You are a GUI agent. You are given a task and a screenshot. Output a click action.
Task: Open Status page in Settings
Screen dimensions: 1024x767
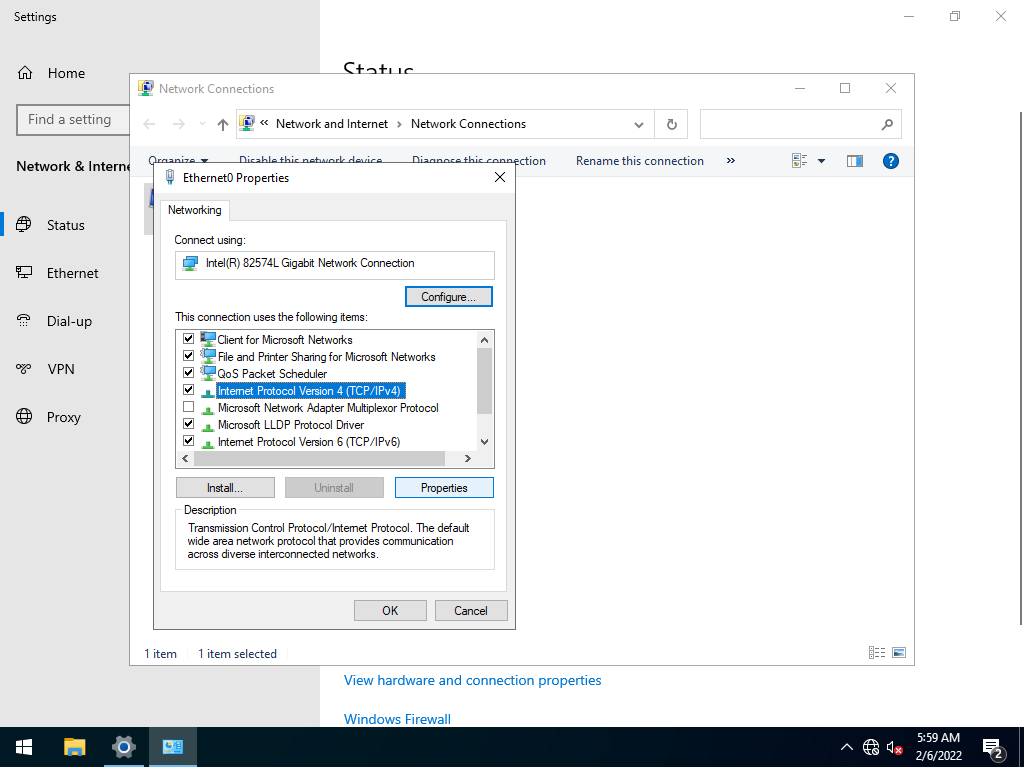tap(65, 225)
